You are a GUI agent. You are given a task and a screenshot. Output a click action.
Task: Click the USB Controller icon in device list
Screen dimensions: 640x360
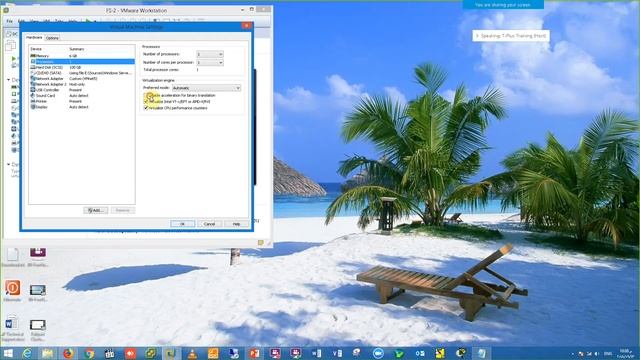[x=33, y=90]
